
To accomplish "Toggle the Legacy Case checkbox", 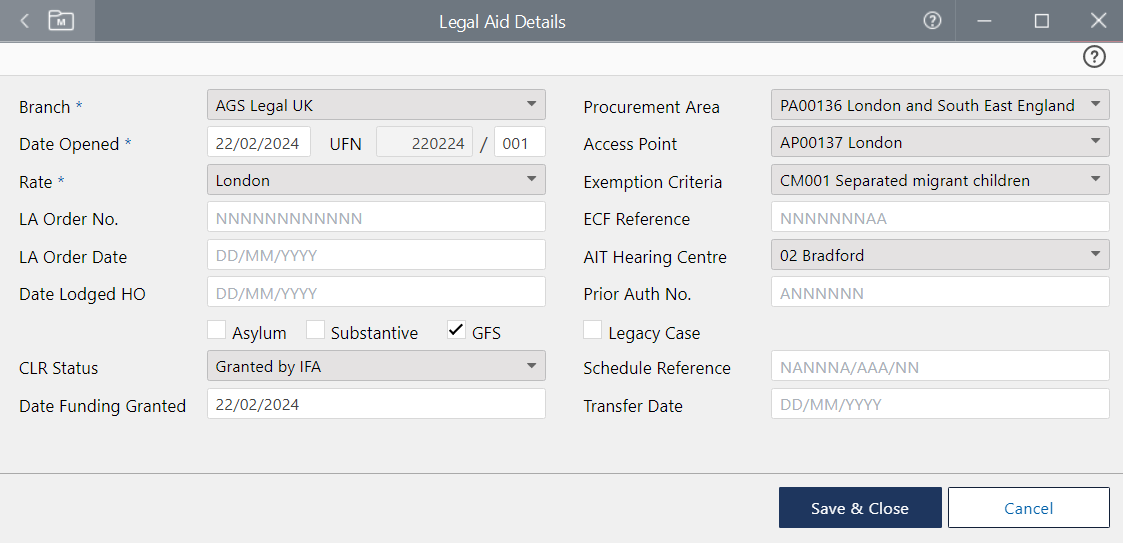I will pos(592,330).
